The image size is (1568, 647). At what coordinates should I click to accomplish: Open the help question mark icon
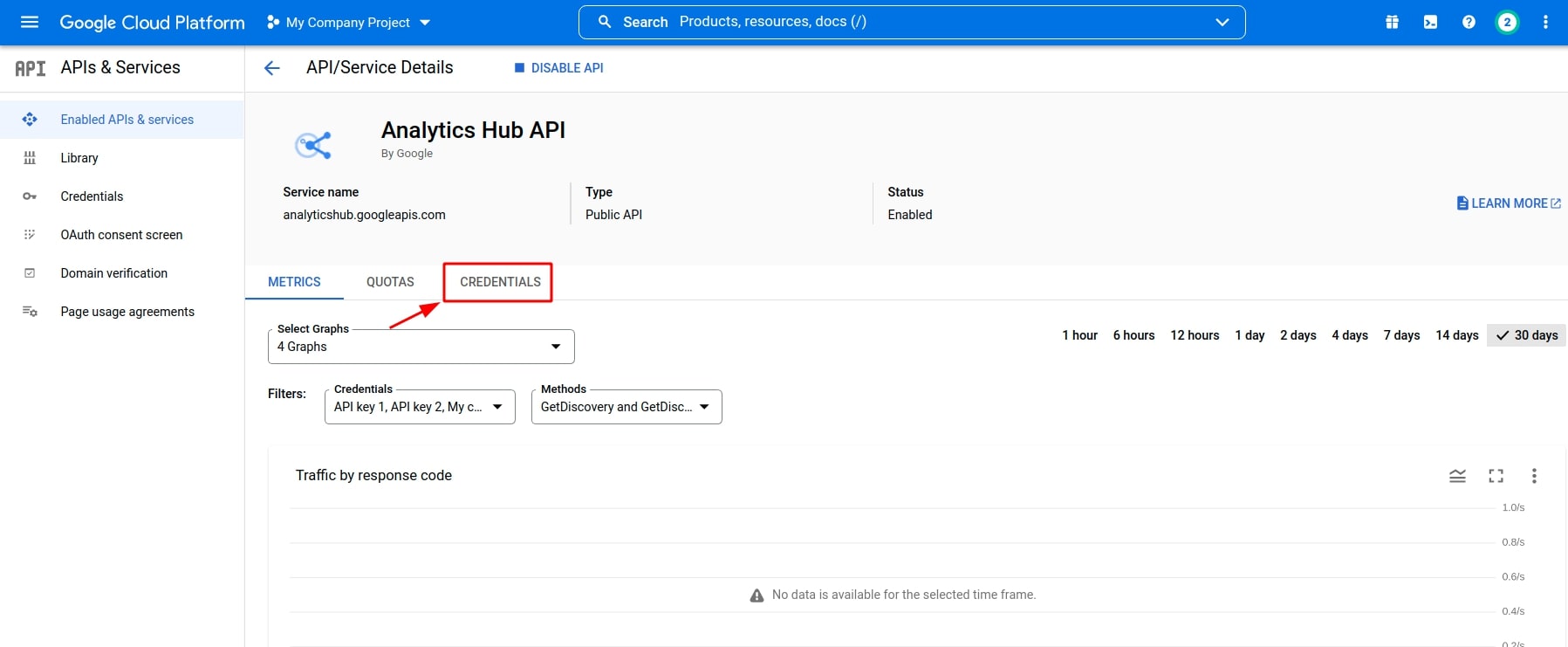pyautogui.click(x=1469, y=22)
